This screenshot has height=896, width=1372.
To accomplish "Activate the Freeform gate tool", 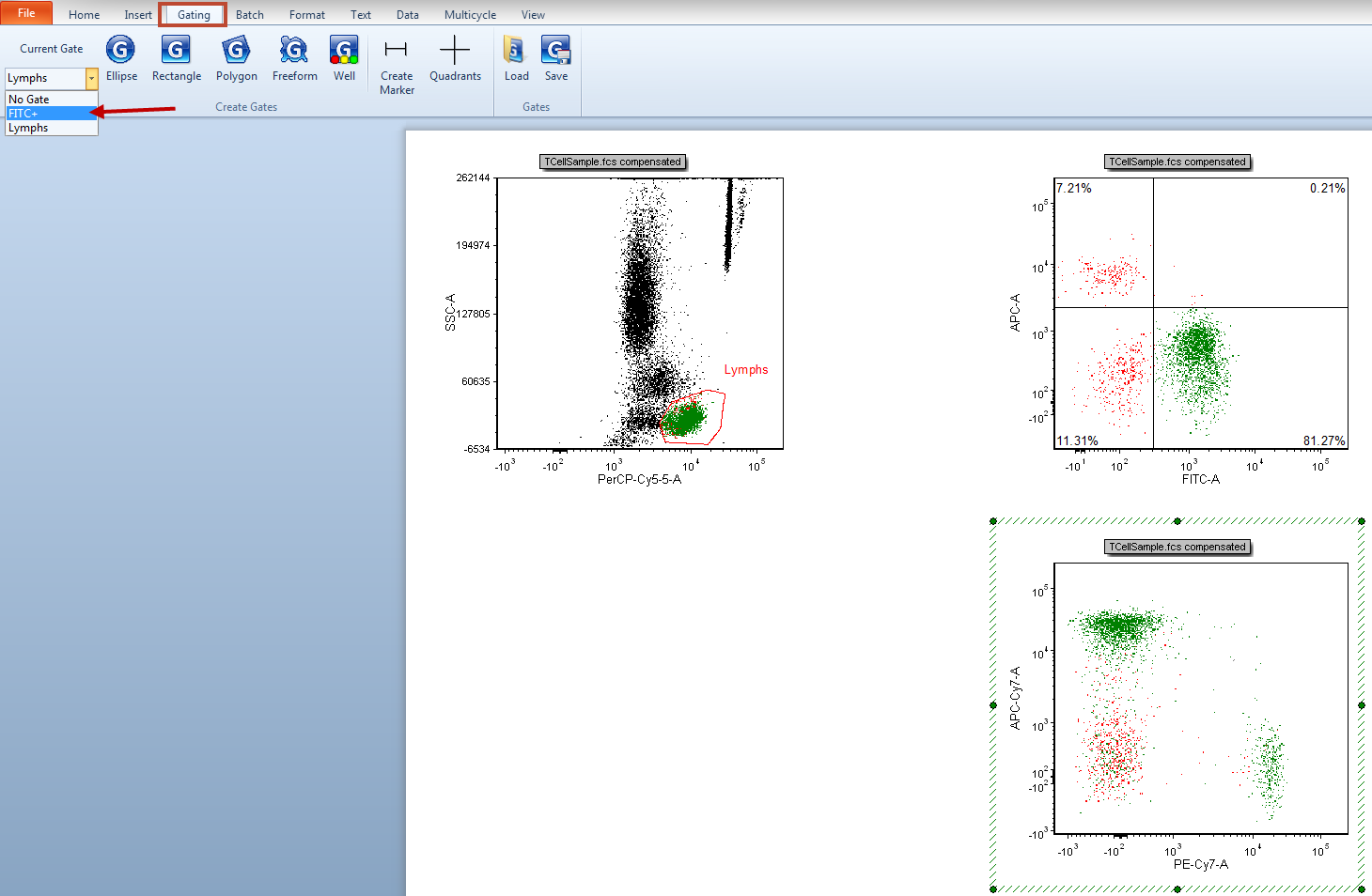I will (x=294, y=58).
